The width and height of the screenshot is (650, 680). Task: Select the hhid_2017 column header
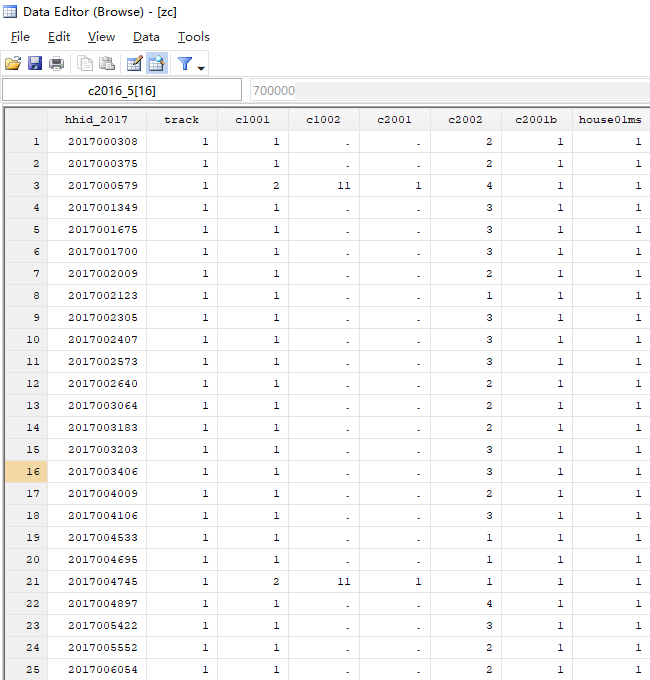click(96, 120)
